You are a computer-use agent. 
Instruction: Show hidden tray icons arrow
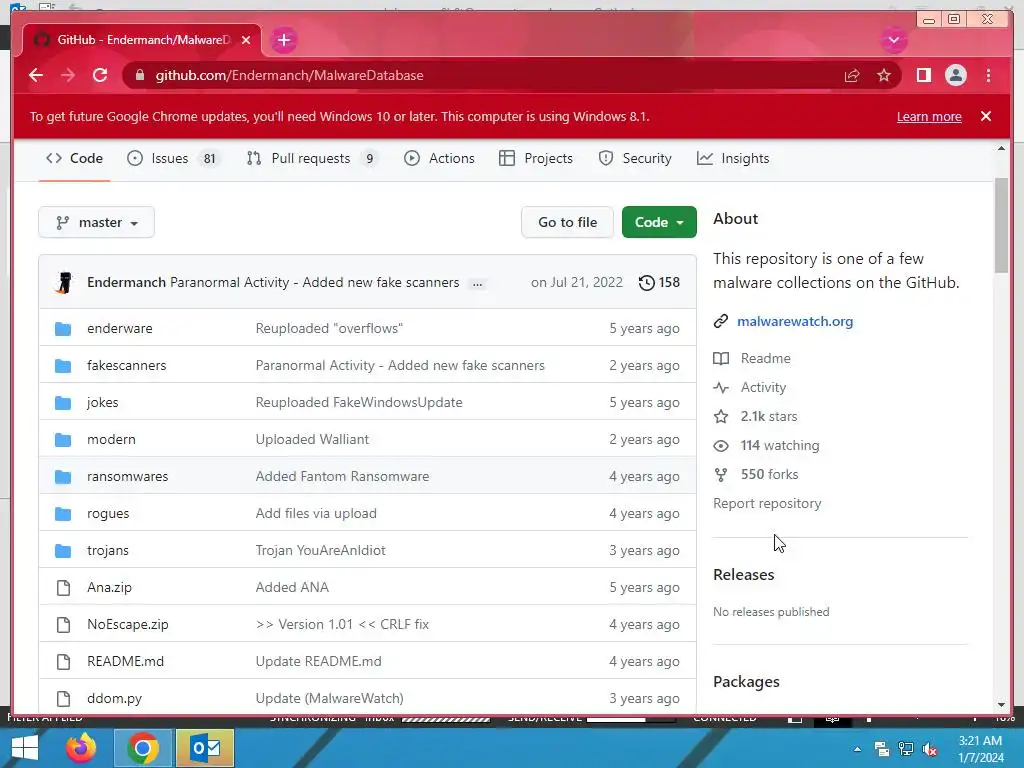point(857,749)
